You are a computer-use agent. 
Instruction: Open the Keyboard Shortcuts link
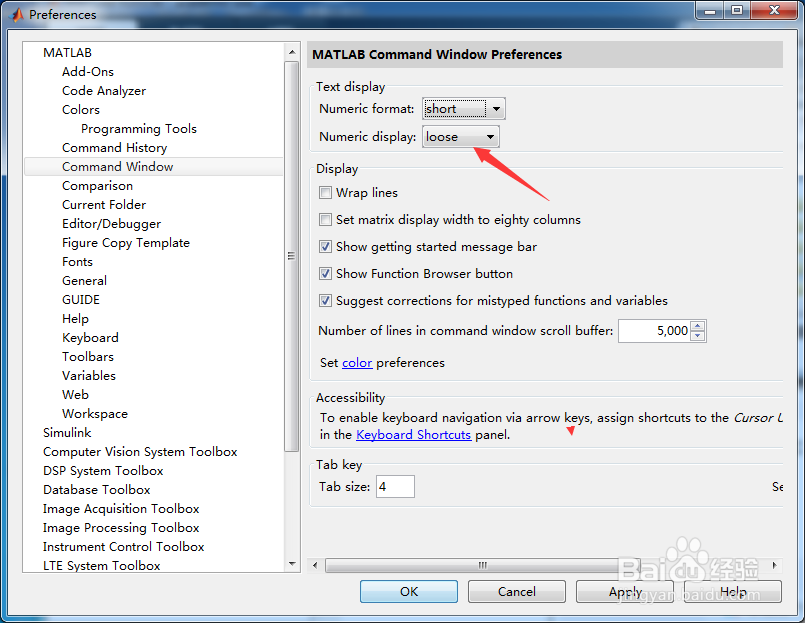413,435
